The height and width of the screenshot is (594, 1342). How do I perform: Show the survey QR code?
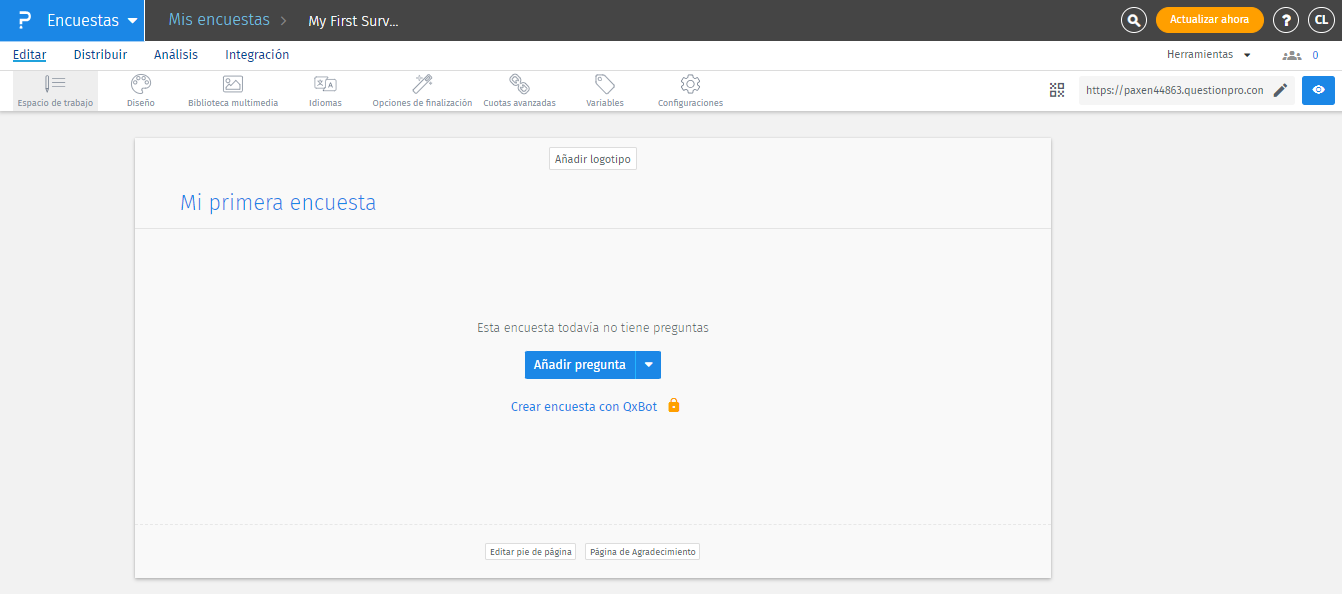pos(1057,90)
